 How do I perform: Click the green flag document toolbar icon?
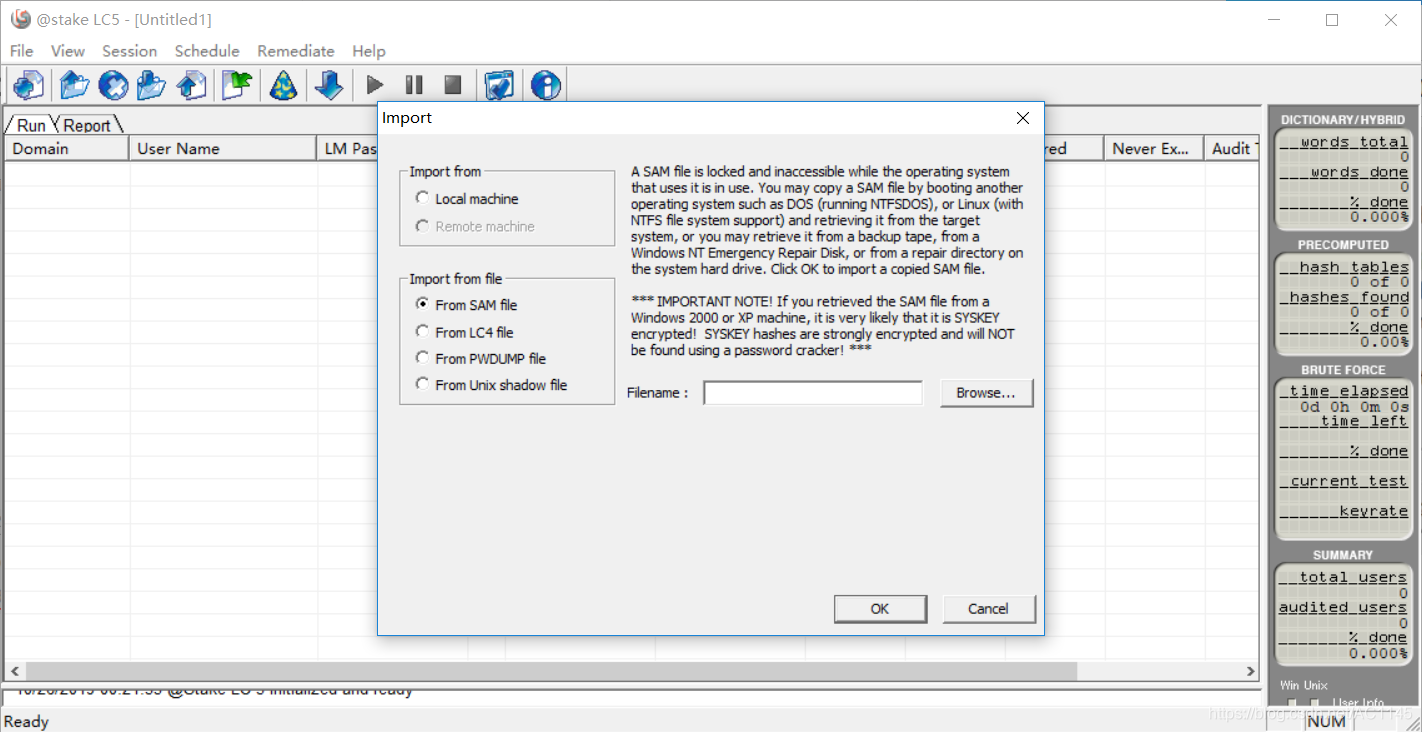[x=236, y=85]
